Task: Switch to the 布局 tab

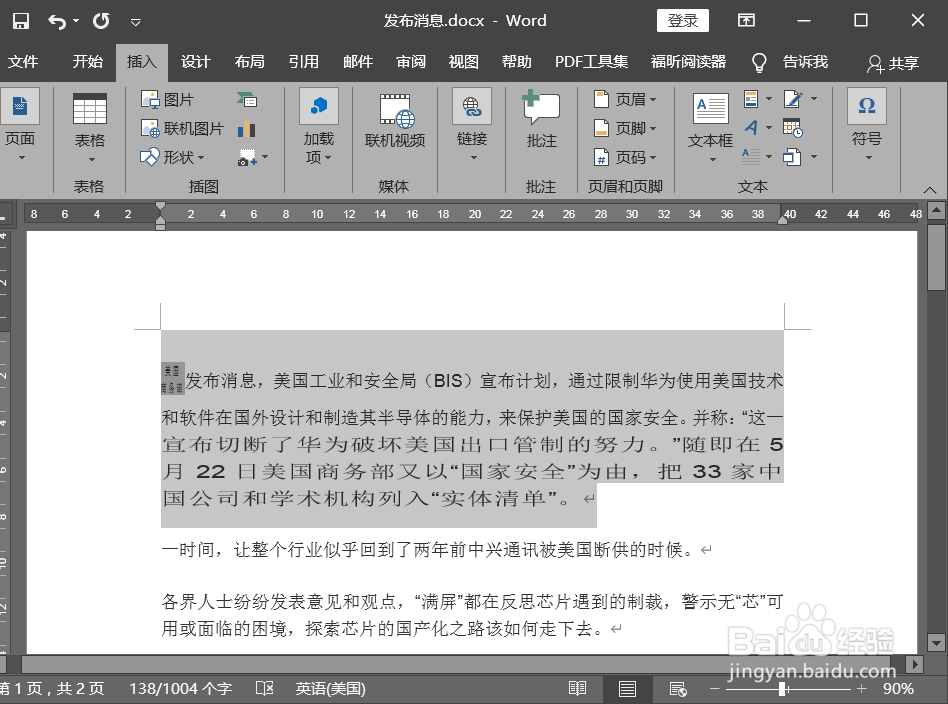Action: click(250, 62)
